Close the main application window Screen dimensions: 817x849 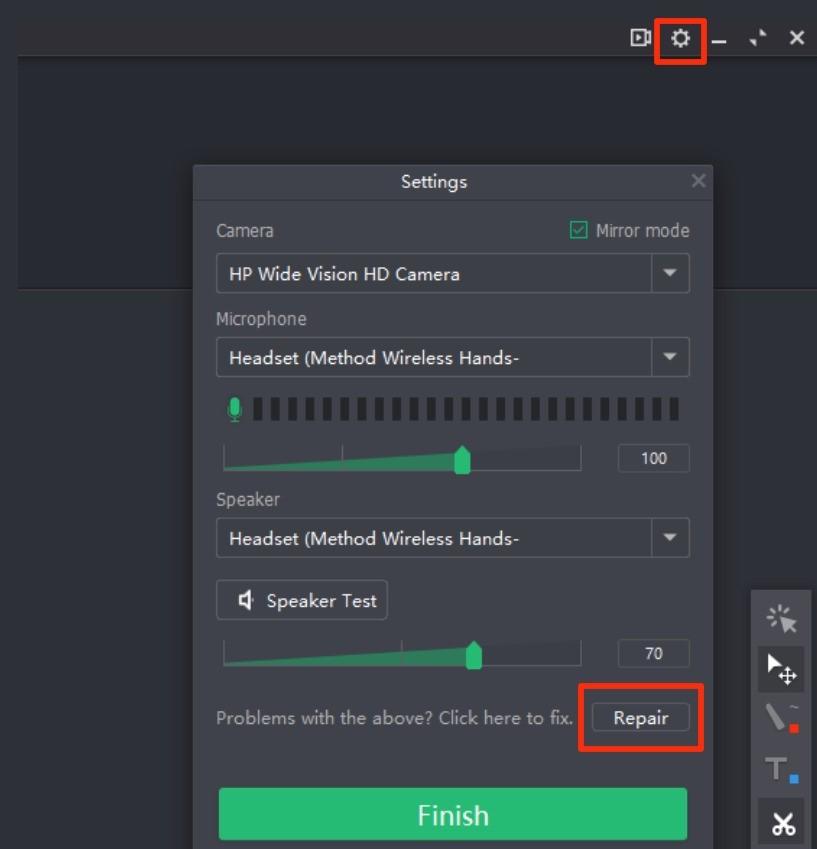pos(796,38)
